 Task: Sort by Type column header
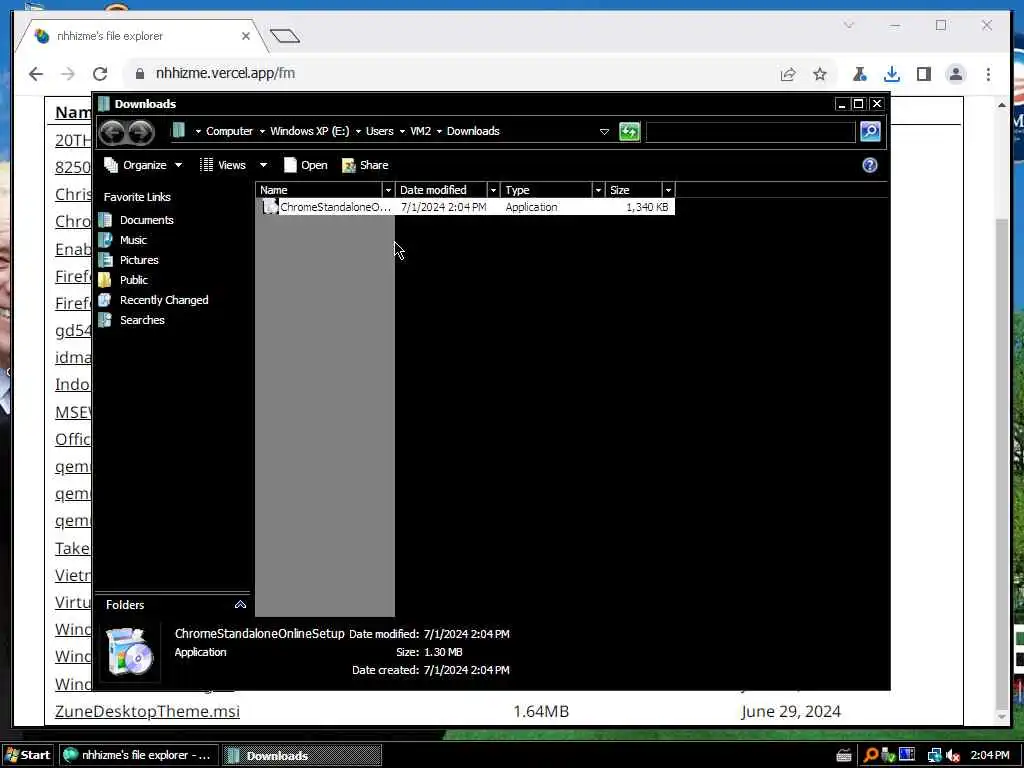tap(547, 190)
